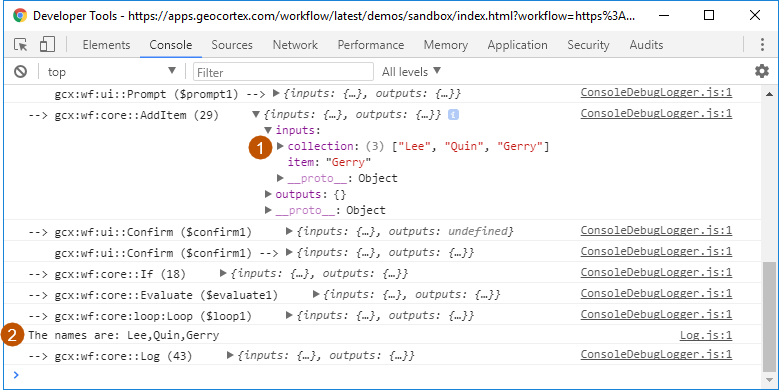Click the gcx:wf:core:loop:Loop ($loop1) label
The image size is (779, 390).
tap(153, 316)
